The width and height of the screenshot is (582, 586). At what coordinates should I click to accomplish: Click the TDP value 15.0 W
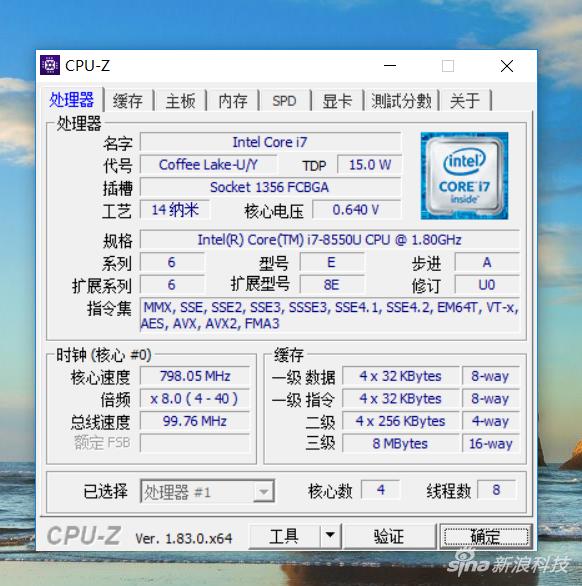pyautogui.click(x=369, y=164)
